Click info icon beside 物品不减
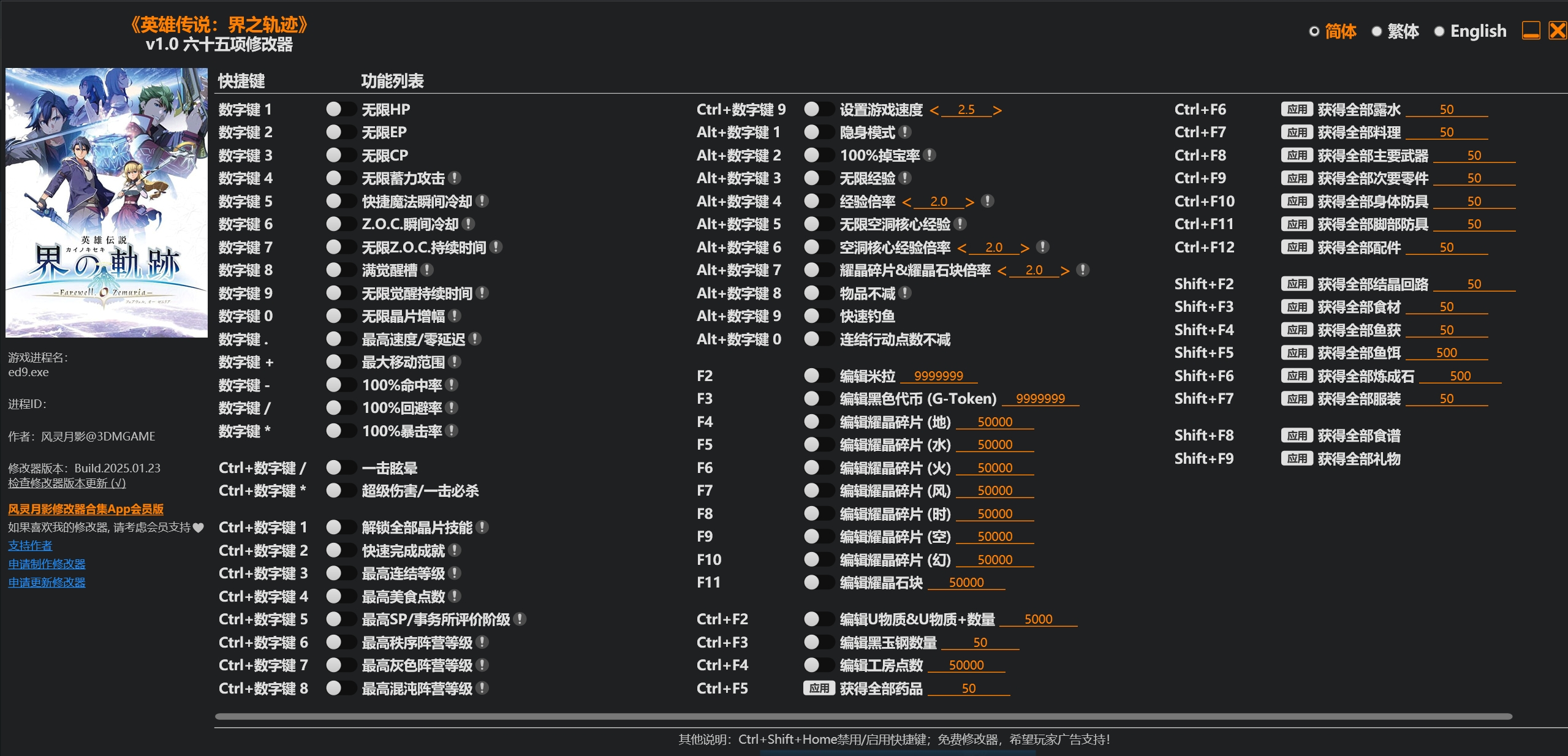Screen dimensions: 1568x756 [905, 293]
